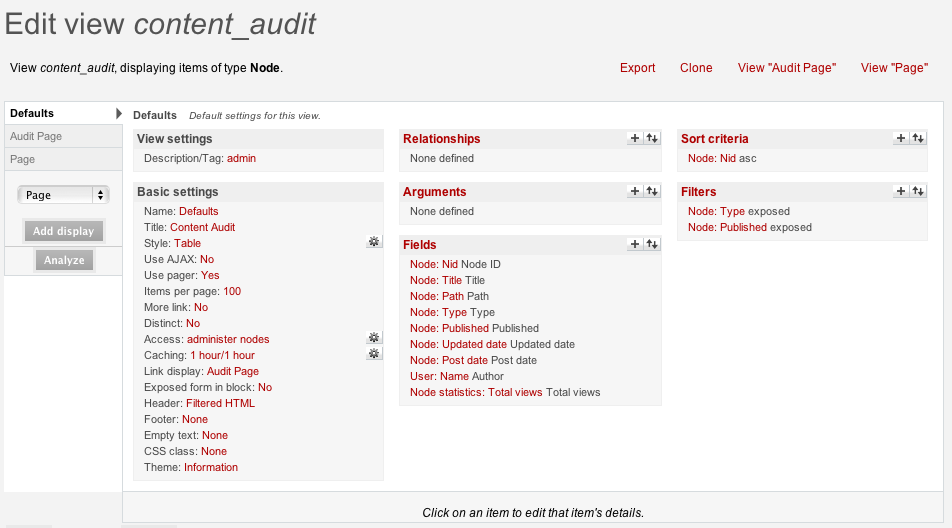The height and width of the screenshot is (528, 952).
Task: Add a new argument with plus icon
Action: click(635, 191)
